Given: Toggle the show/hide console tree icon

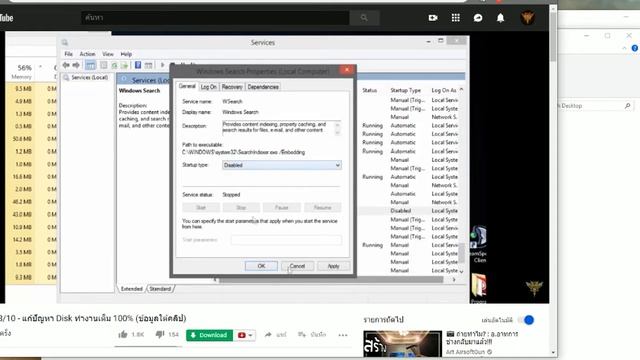Looking at the screenshot, I should click(90, 65).
